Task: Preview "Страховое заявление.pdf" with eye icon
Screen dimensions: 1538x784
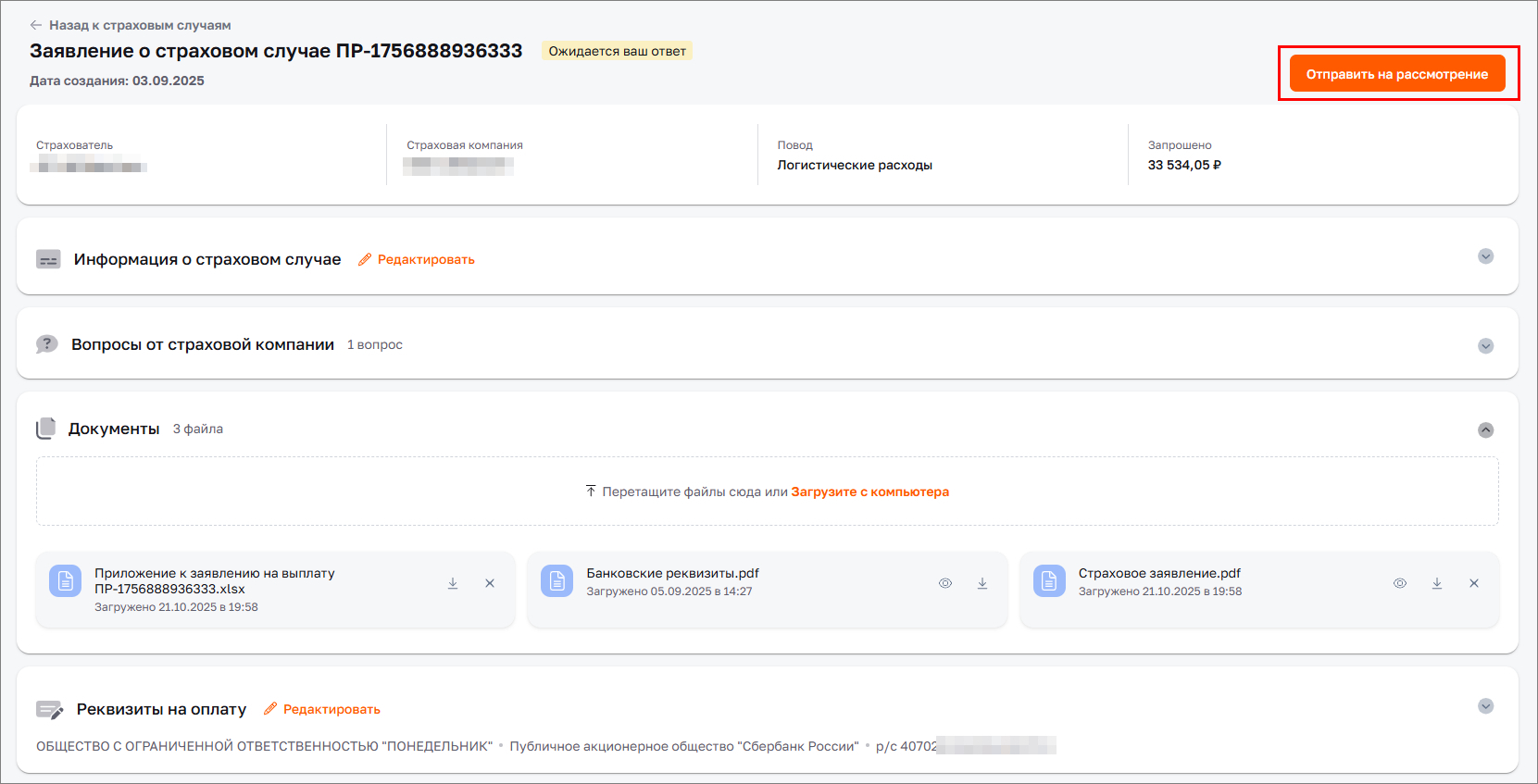Action: tap(1400, 583)
